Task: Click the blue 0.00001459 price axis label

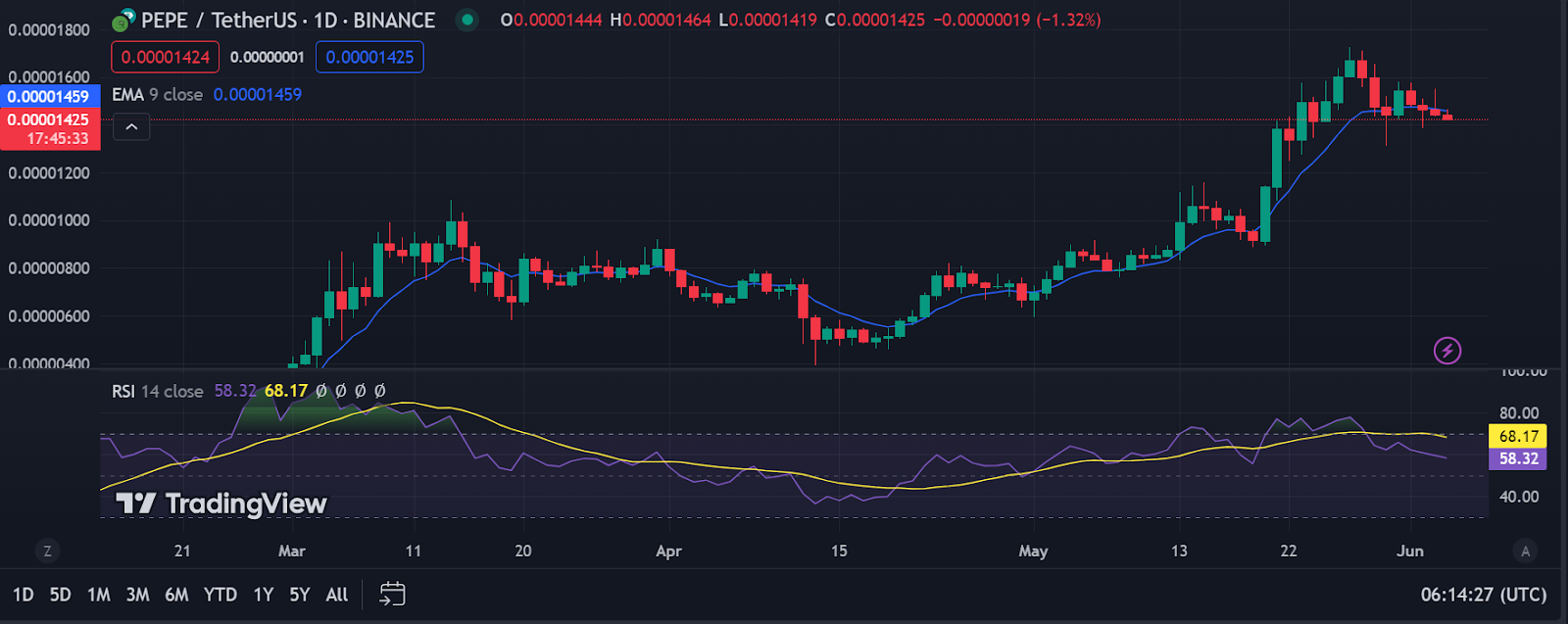Action: point(50,96)
